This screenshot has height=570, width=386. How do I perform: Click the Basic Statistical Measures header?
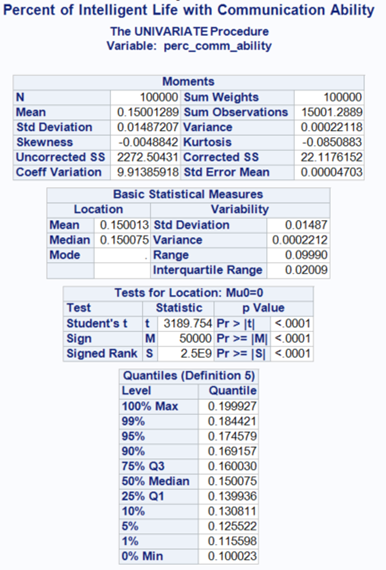188,194
